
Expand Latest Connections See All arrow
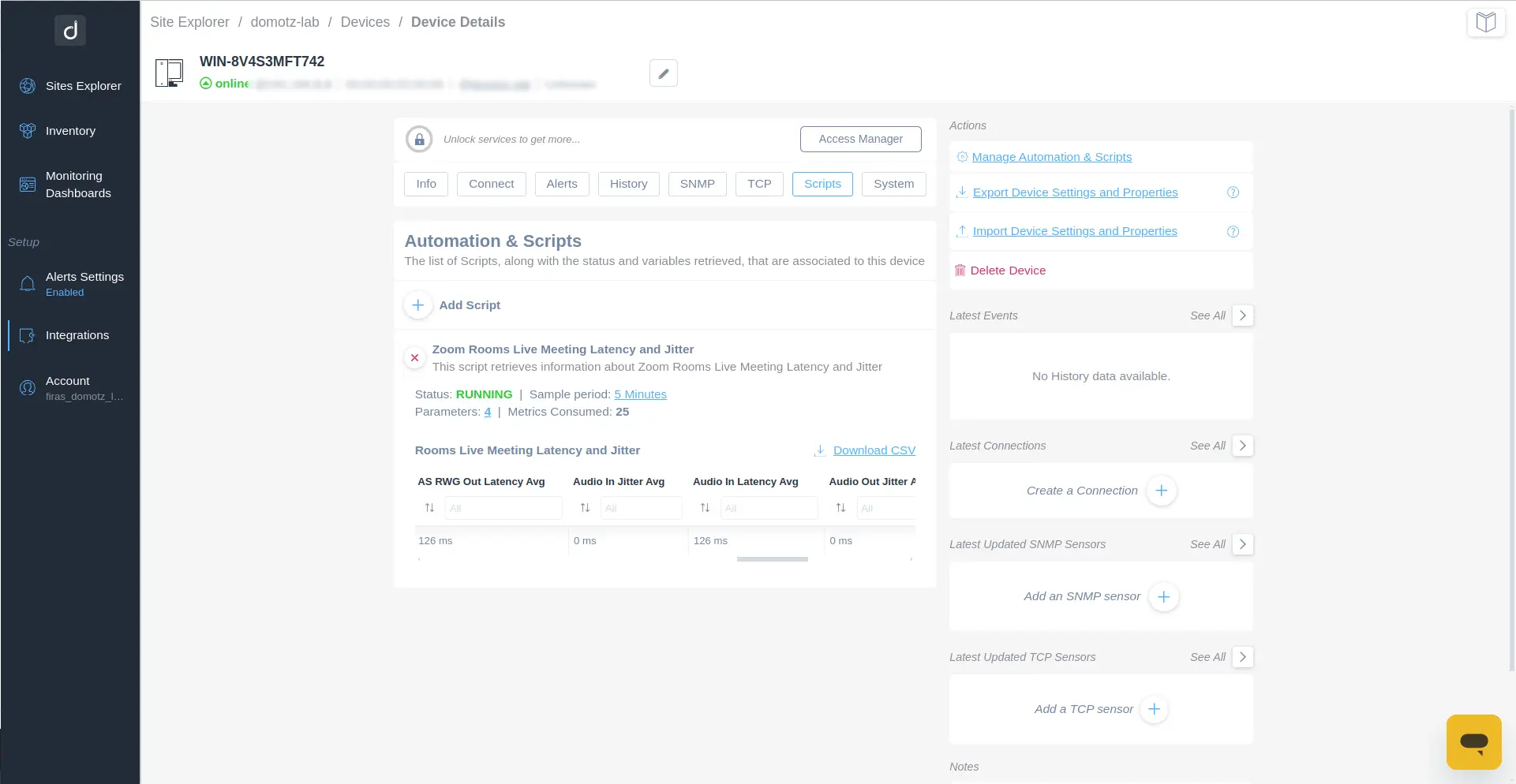coord(1242,446)
